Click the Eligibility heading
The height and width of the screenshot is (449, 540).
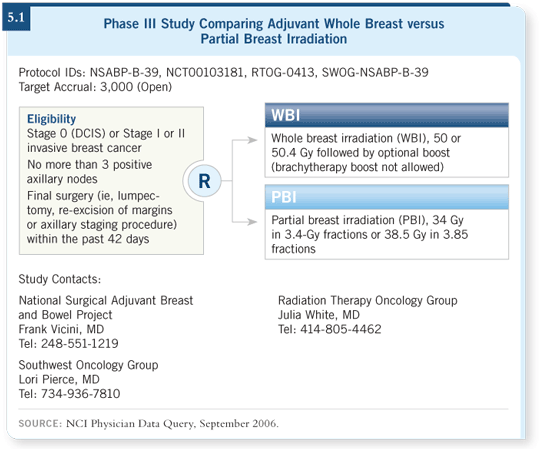tap(51, 119)
